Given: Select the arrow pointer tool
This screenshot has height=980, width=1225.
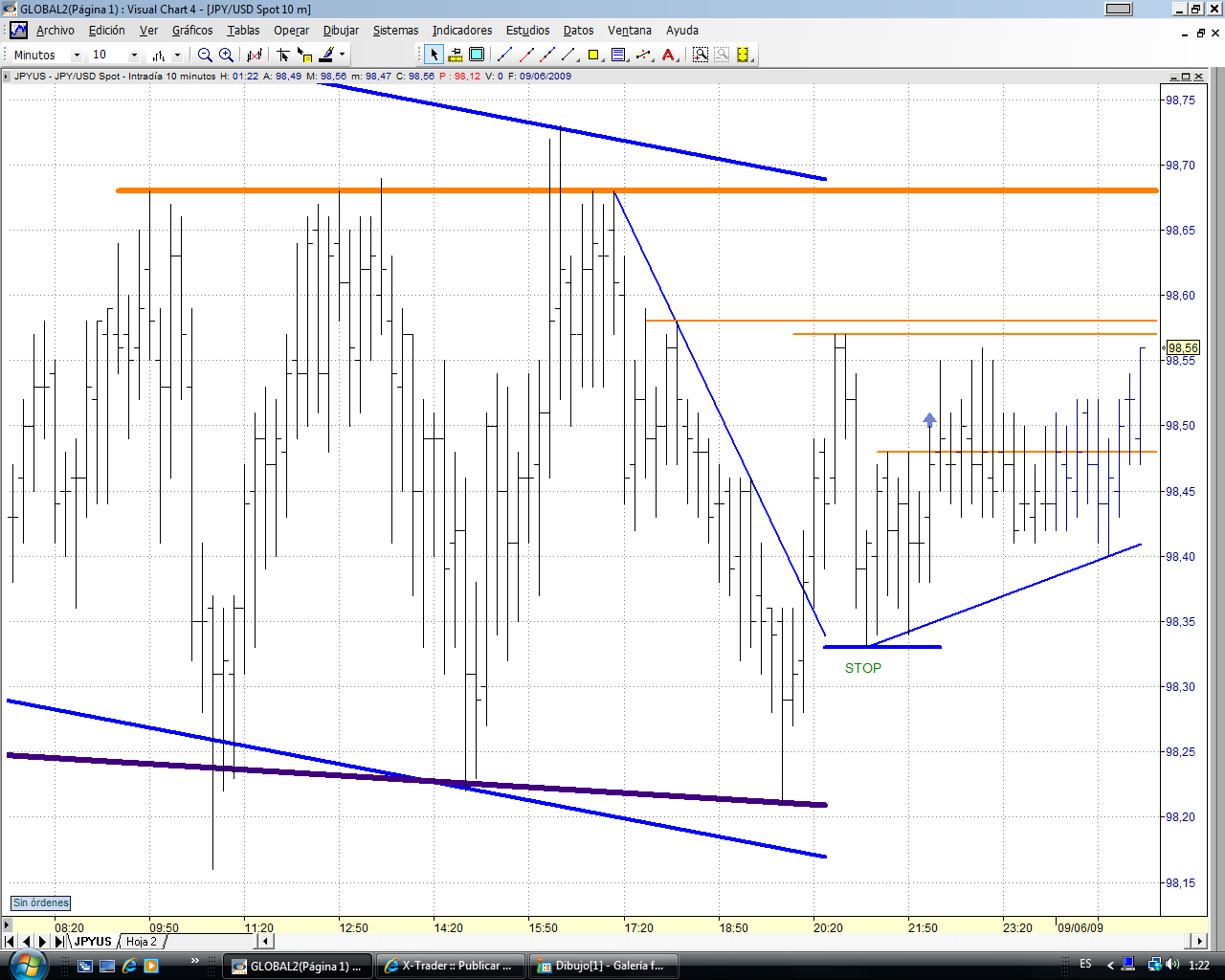Looking at the screenshot, I should (x=434, y=55).
